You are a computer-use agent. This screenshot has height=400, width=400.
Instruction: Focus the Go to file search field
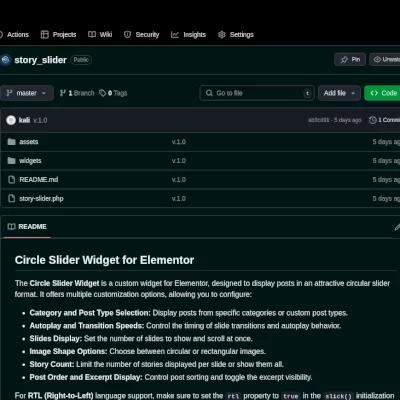257,93
